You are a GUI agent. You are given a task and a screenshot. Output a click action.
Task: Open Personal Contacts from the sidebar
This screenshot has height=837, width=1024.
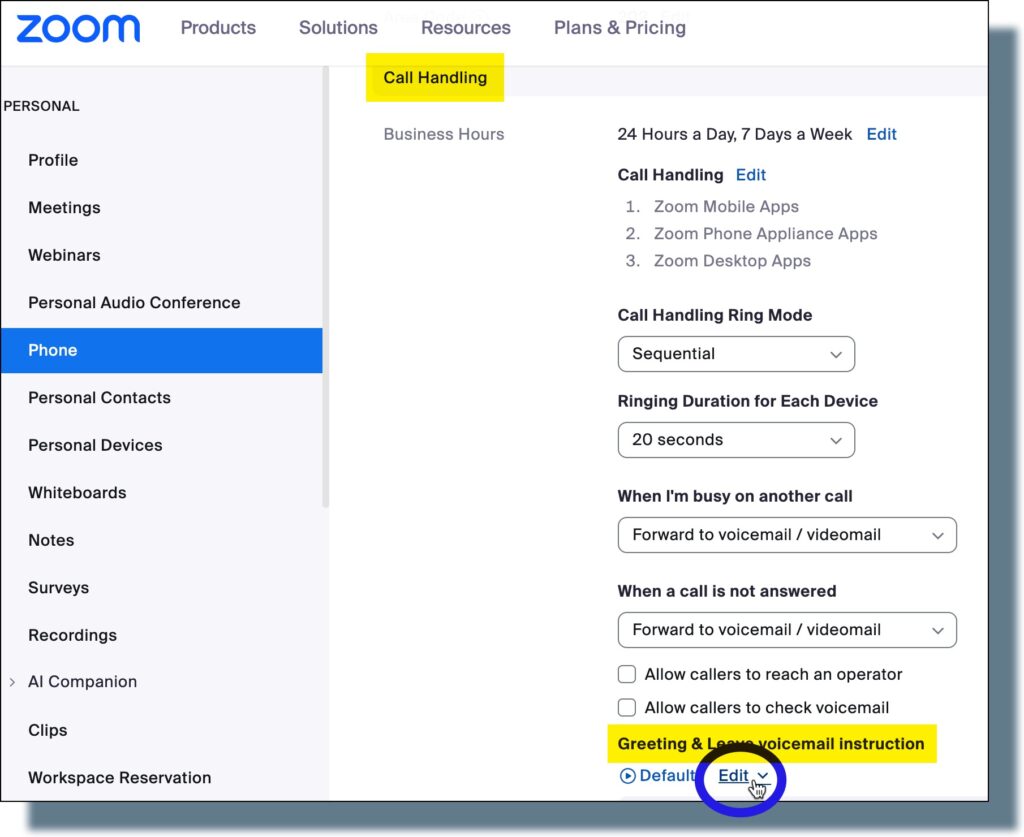[99, 397]
